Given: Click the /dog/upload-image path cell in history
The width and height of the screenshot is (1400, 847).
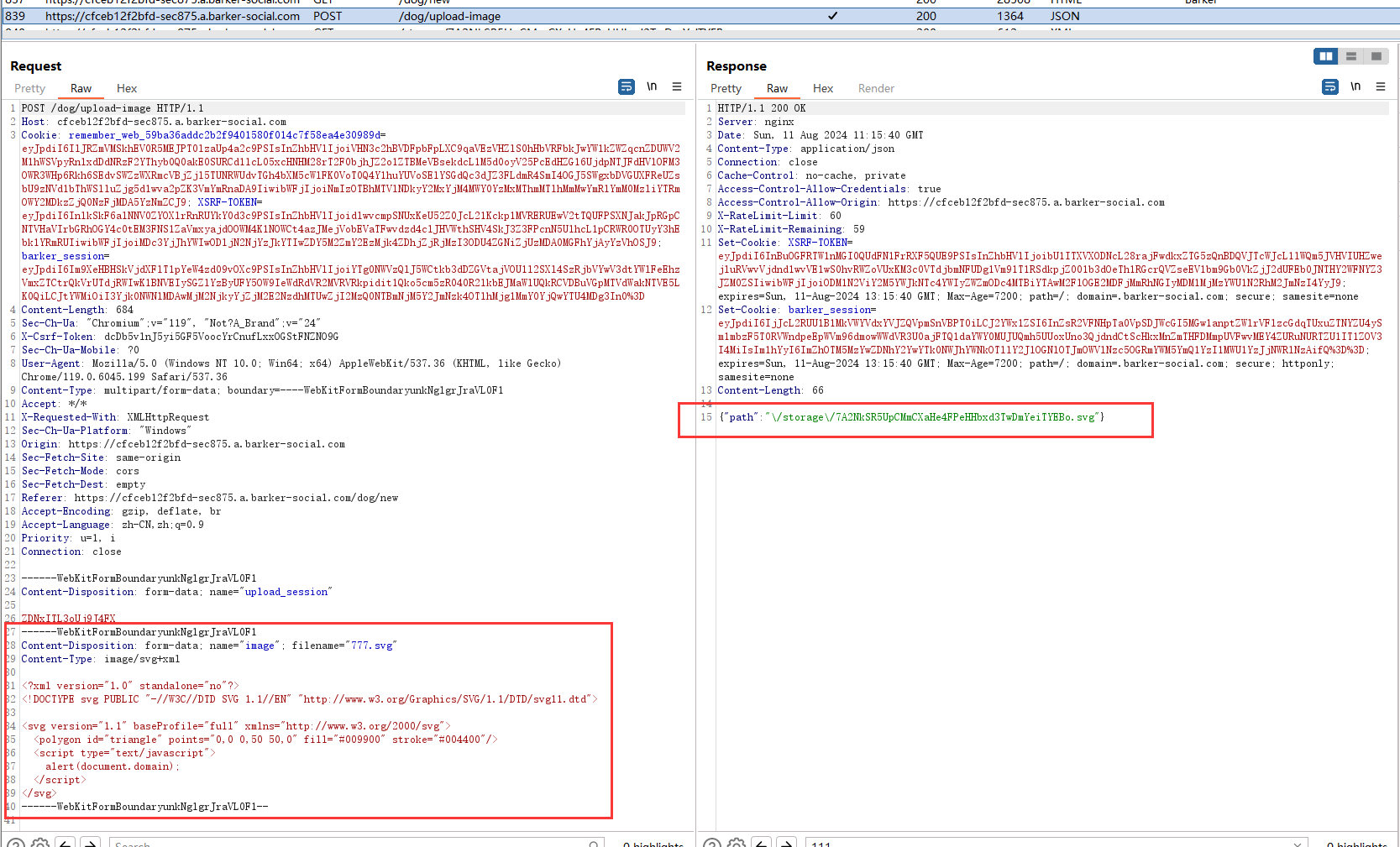Looking at the screenshot, I should [449, 16].
